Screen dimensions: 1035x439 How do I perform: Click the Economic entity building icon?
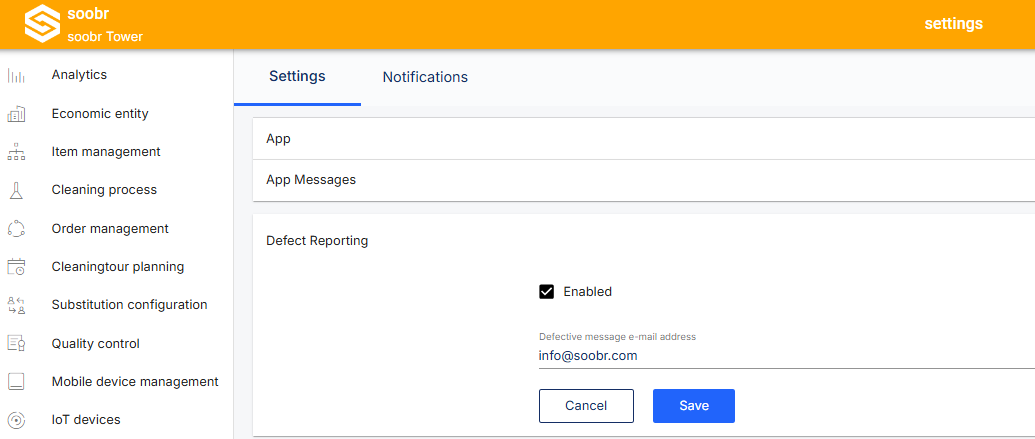[16, 114]
